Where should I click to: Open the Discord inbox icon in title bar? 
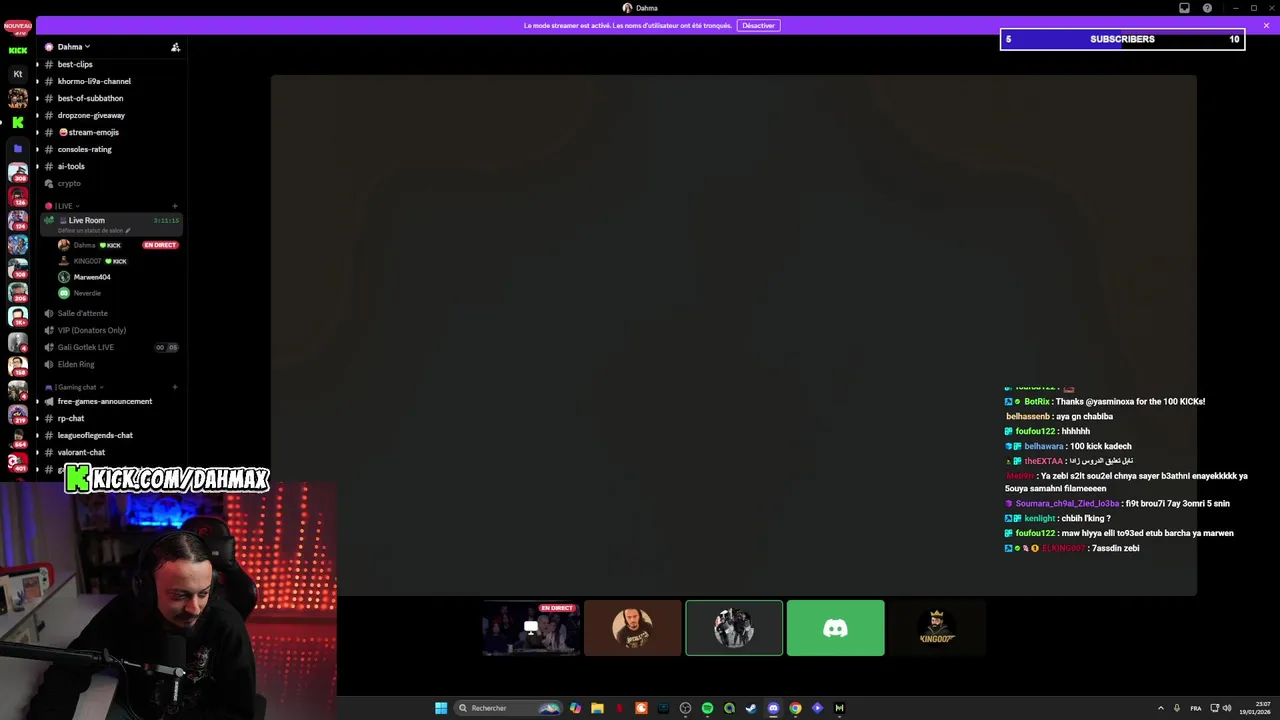1184,8
